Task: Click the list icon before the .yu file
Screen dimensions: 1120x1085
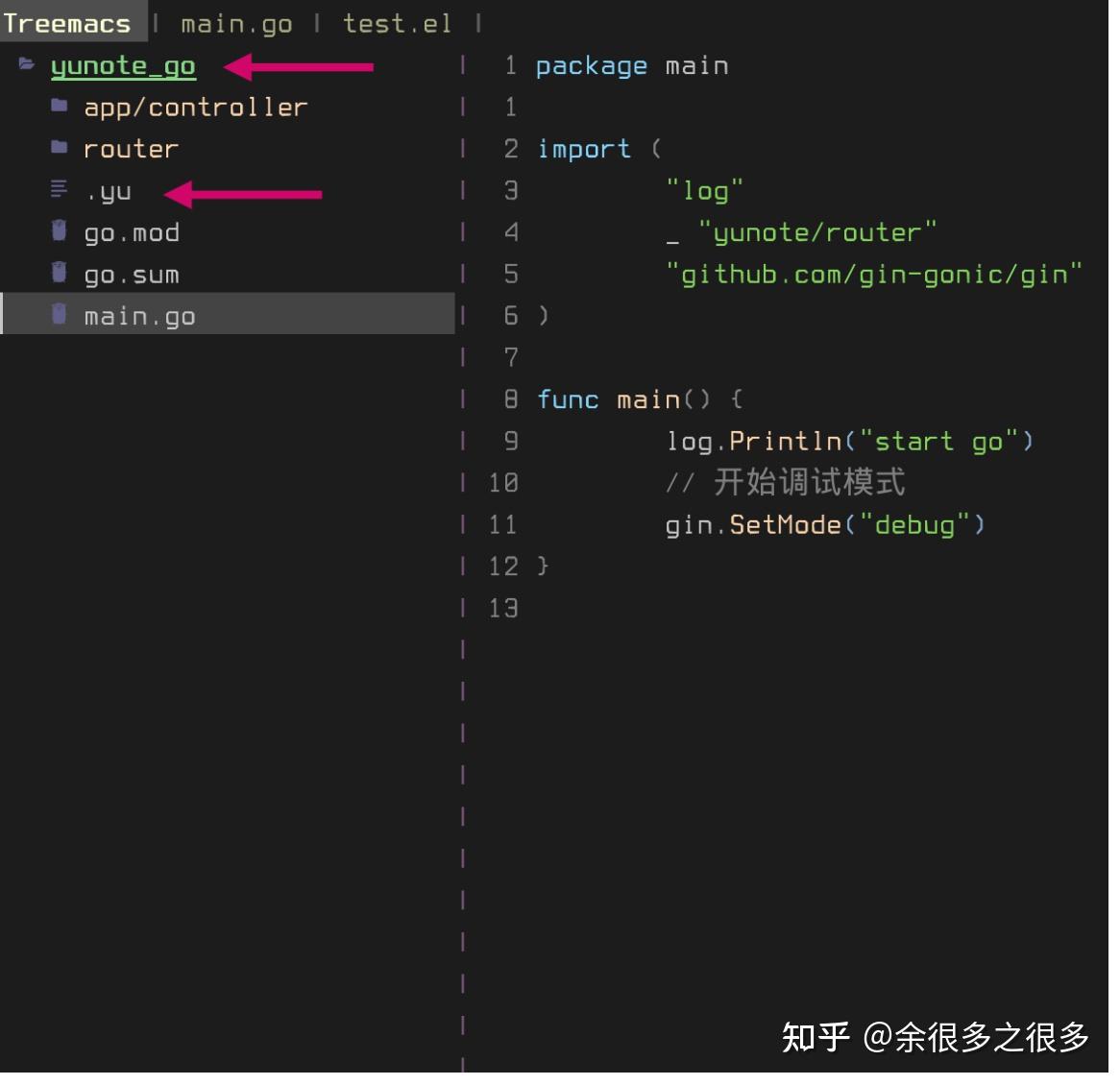Action: pos(58,190)
